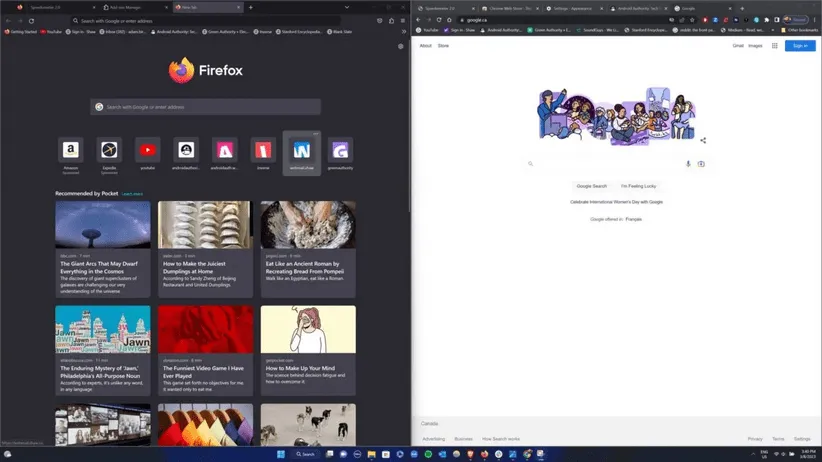Open Google apps grid
This screenshot has width=822, height=462.
click(775, 46)
